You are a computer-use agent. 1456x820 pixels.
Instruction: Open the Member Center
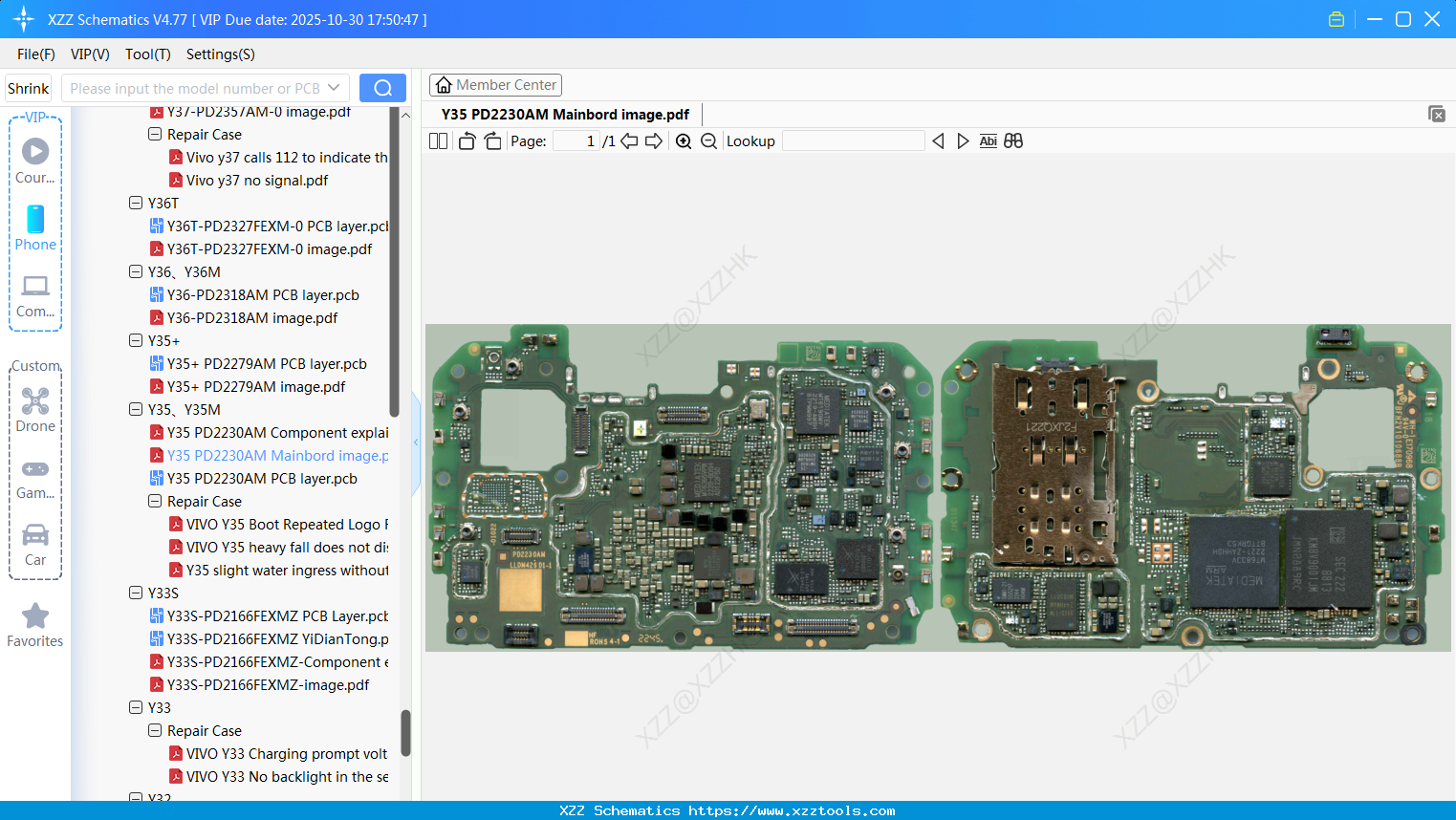point(495,84)
